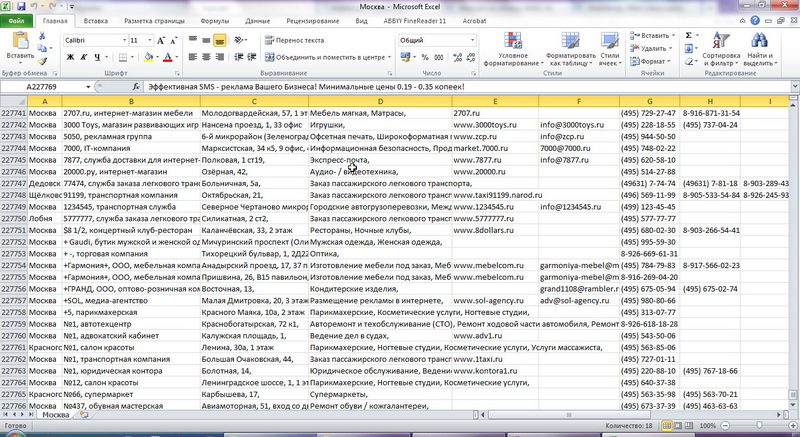Viewport: 800px width, 437px height.
Task: Open Сортировка и фильтр menu
Action: tap(721, 49)
